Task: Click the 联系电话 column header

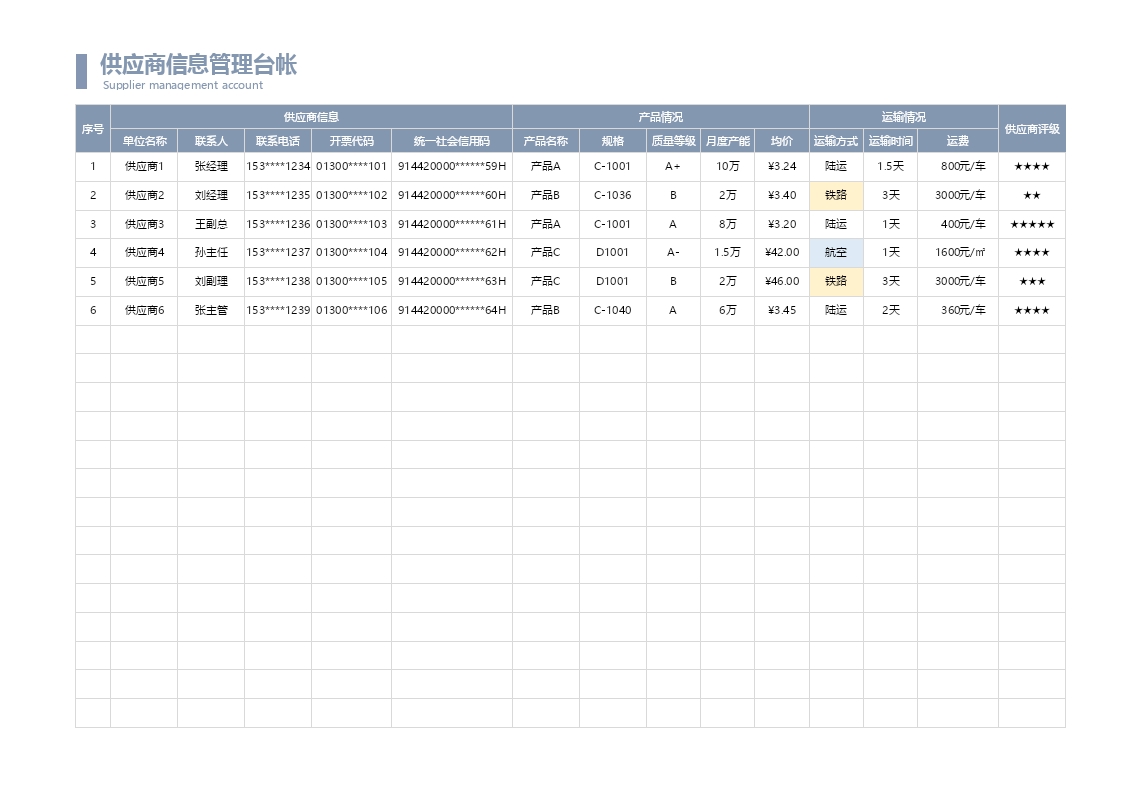Action: click(x=278, y=141)
